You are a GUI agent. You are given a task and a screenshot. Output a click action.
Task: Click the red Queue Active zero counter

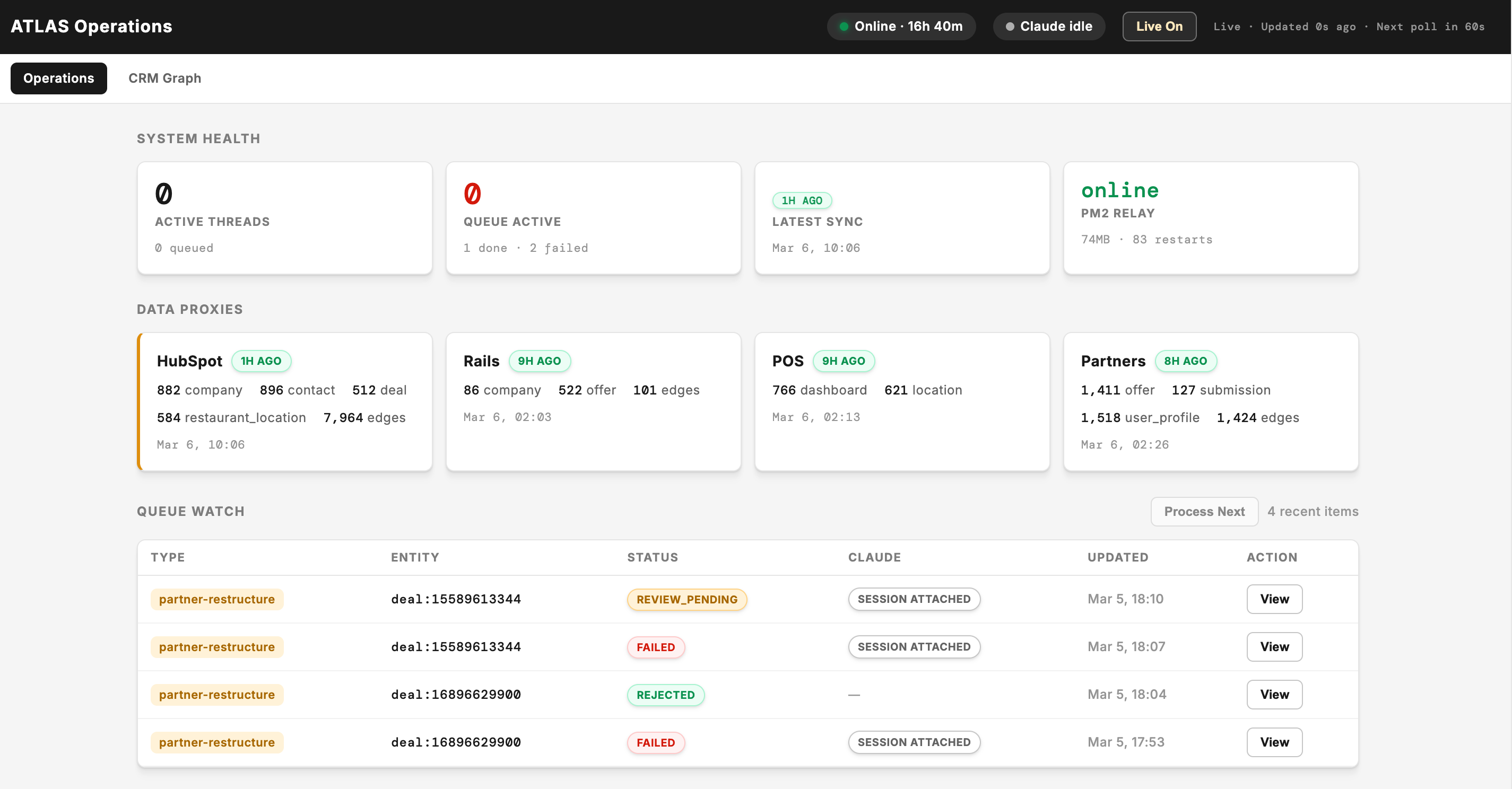(x=472, y=194)
